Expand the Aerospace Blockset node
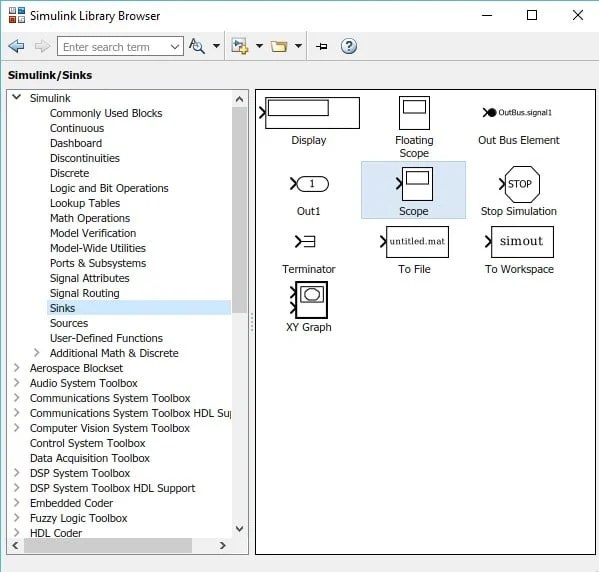Viewport: 599px width, 572px height. [16, 368]
